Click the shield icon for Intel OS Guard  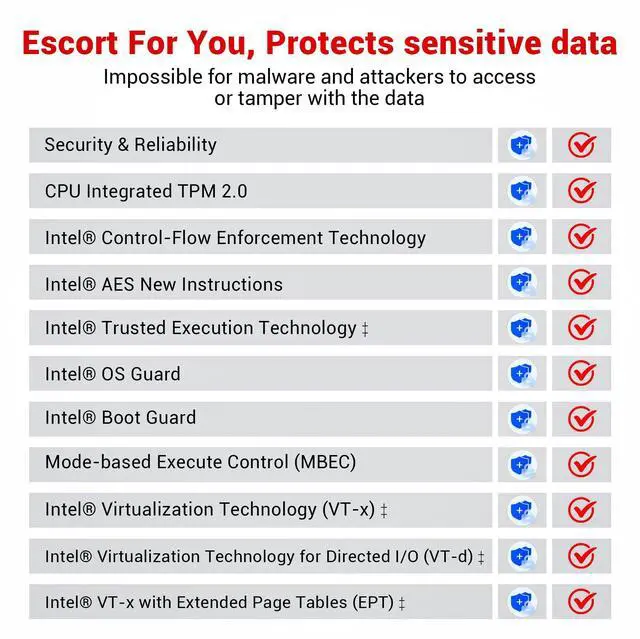click(521, 374)
